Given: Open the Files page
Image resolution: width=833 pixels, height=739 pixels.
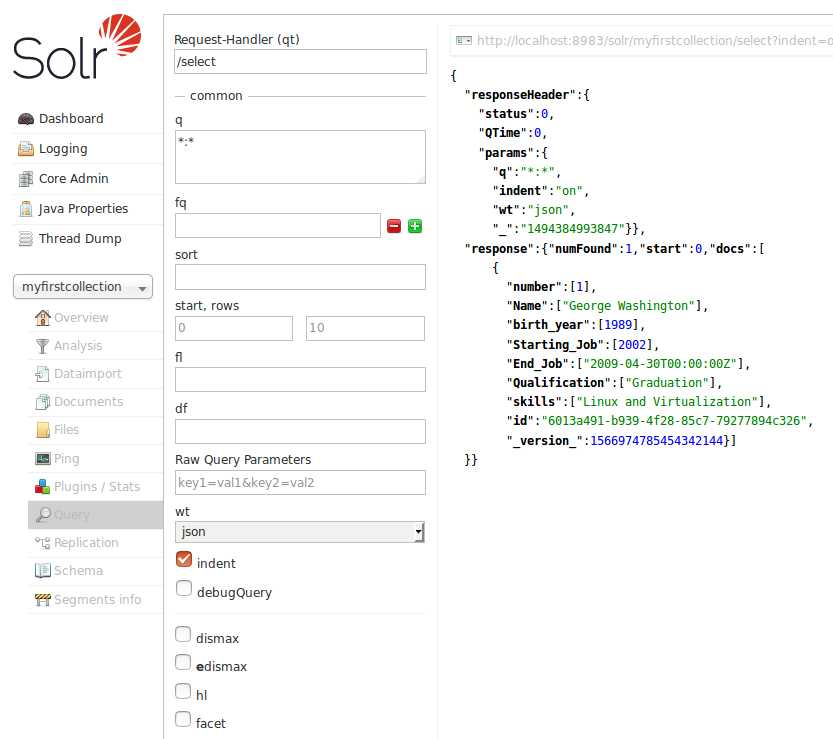Looking at the screenshot, I should pos(66,430).
